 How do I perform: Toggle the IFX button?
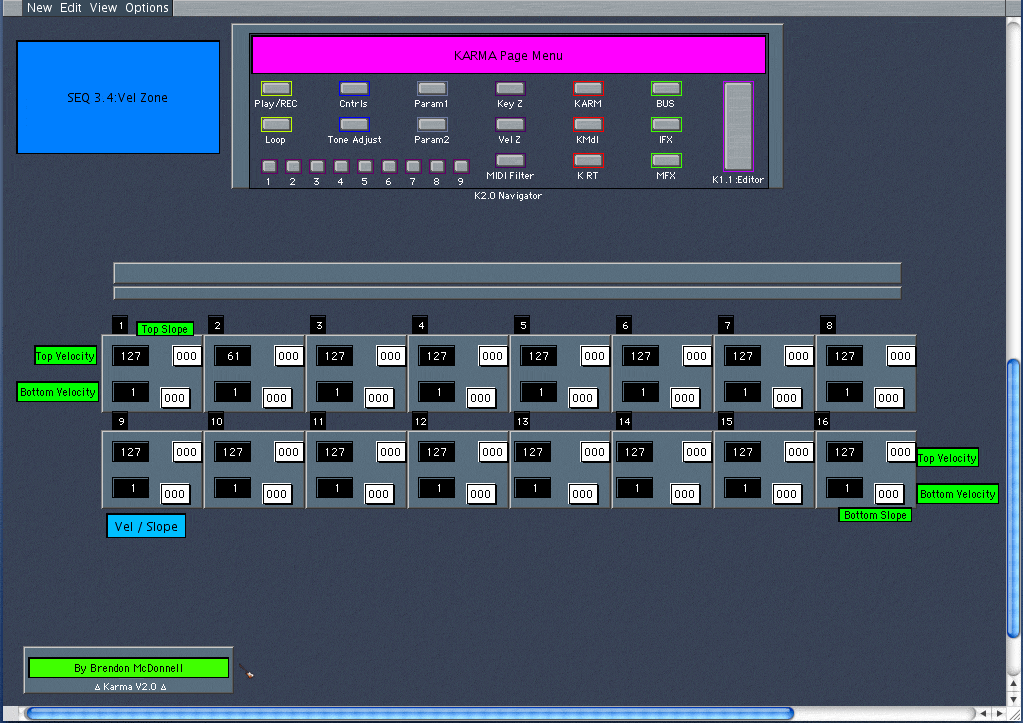point(665,125)
